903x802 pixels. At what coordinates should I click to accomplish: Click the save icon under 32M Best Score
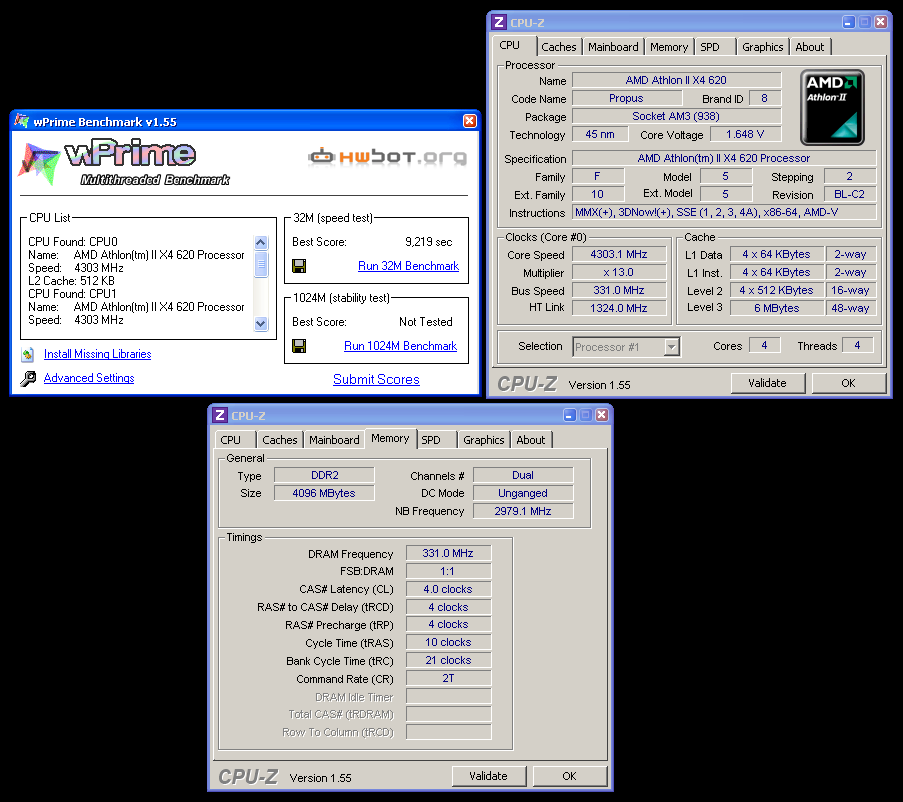(299, 266)
